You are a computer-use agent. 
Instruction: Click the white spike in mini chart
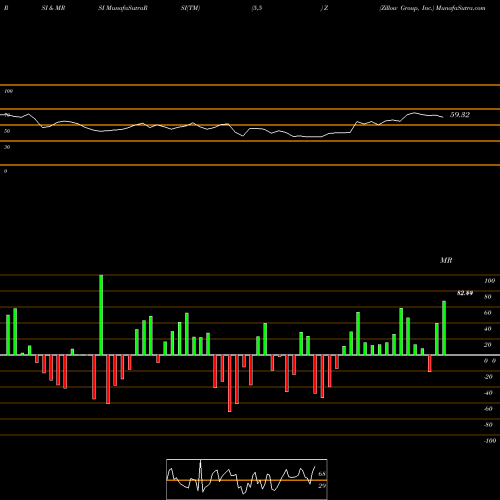click(200, 475)
